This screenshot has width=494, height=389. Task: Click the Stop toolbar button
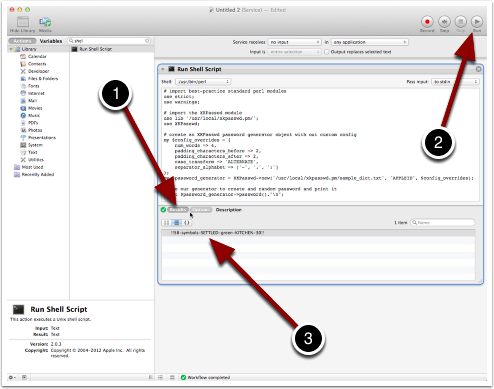461,22
